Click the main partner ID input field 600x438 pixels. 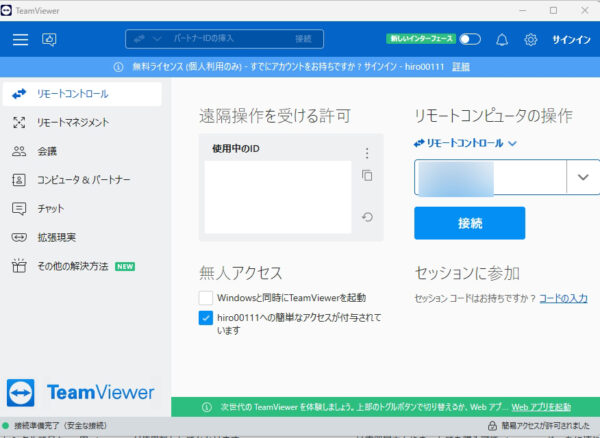(x=490, y=177)
